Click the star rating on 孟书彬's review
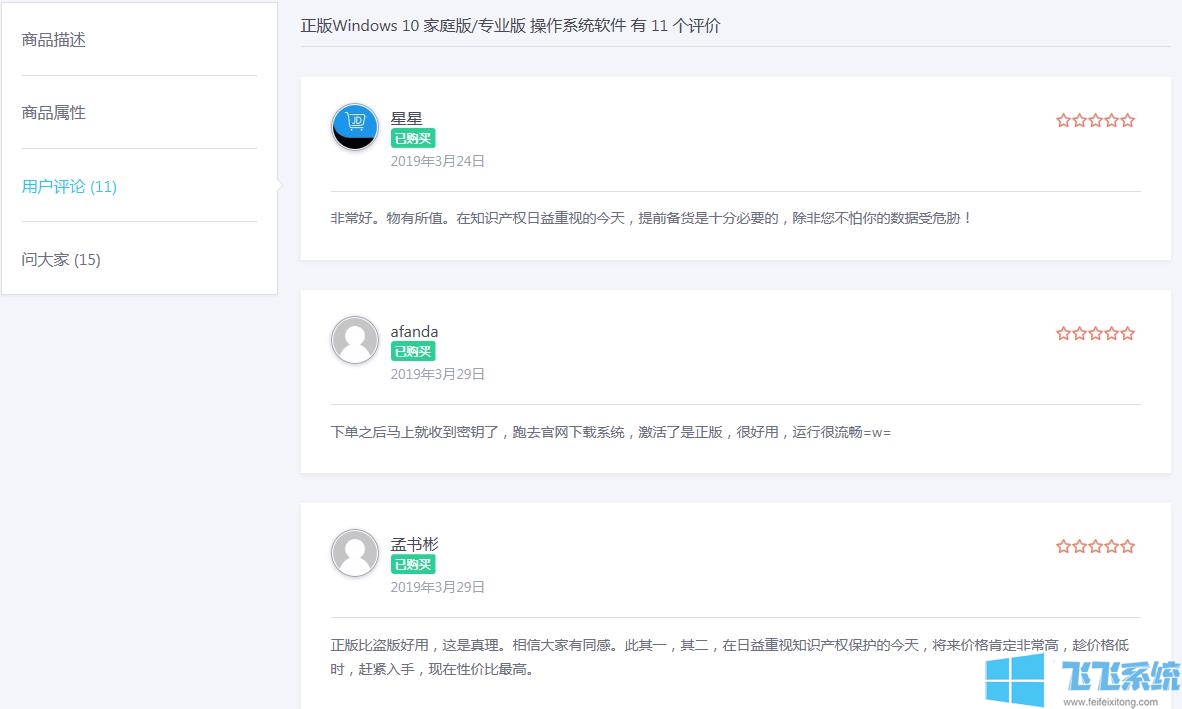This screenshot has width=1182, height=709. click(x=1095, y=547)
